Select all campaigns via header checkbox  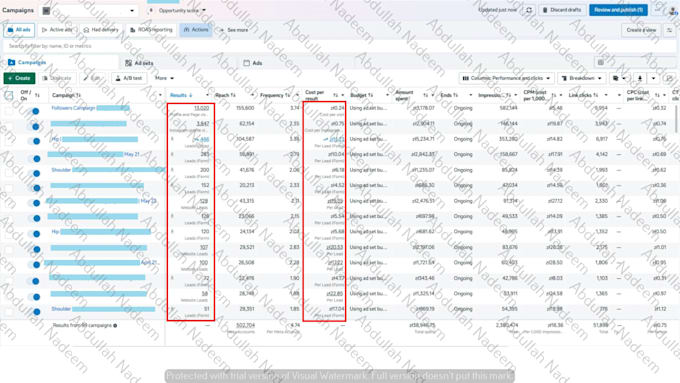[x=9, y=95]
